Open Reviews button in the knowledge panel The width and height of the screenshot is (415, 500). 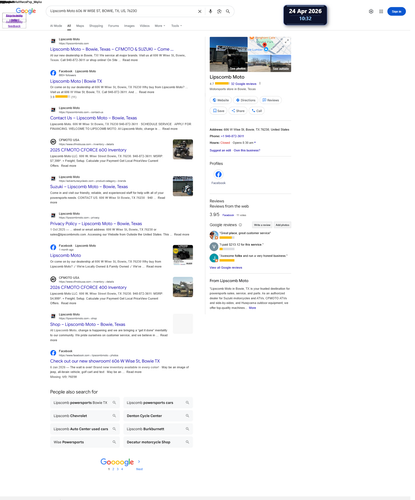[270, 100]
